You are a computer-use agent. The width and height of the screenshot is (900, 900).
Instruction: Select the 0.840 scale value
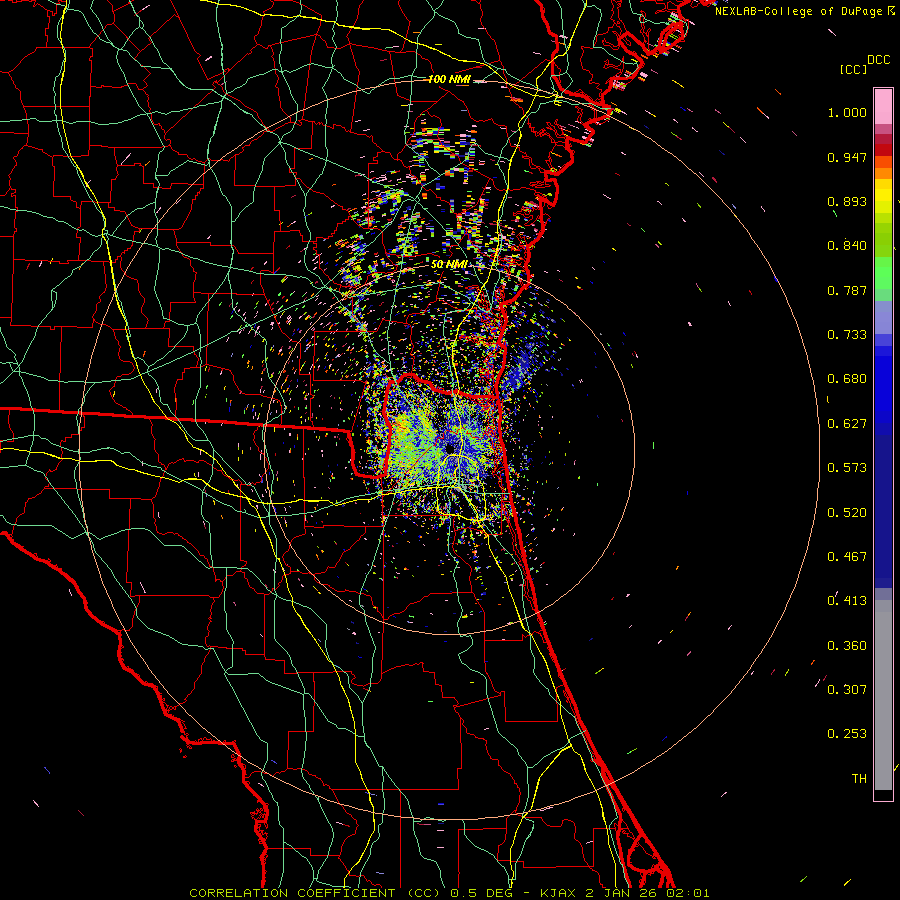[x=847, y=246]
